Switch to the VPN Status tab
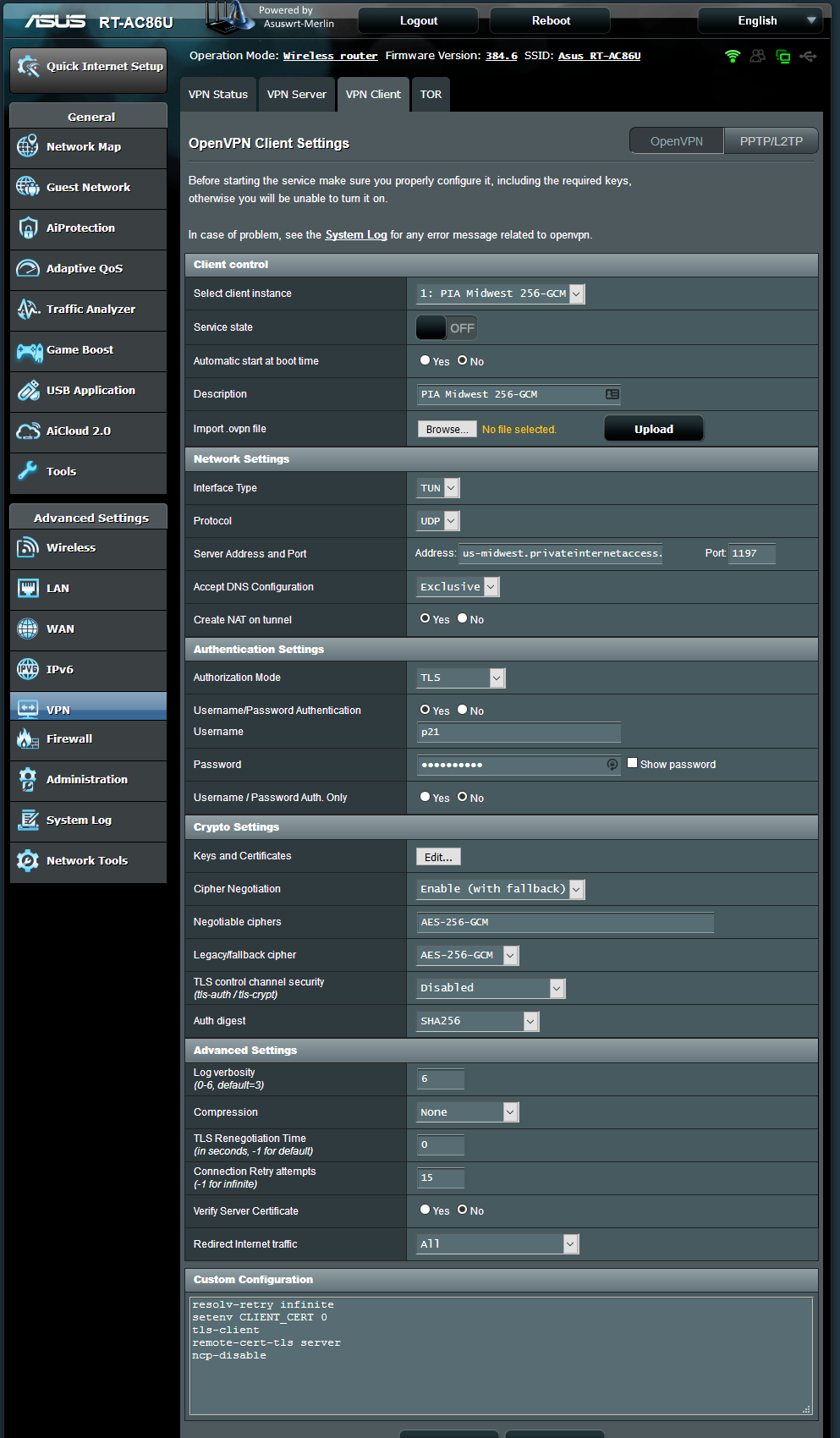 (x=218, y=95)
